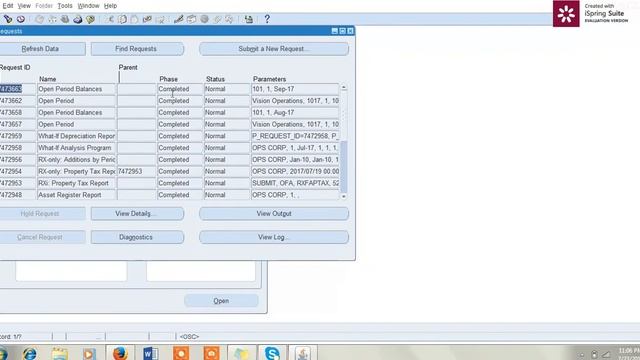The width and height of the screenshot is (640, 360).
Task: Open the Help menu
Action: (110, 6)
